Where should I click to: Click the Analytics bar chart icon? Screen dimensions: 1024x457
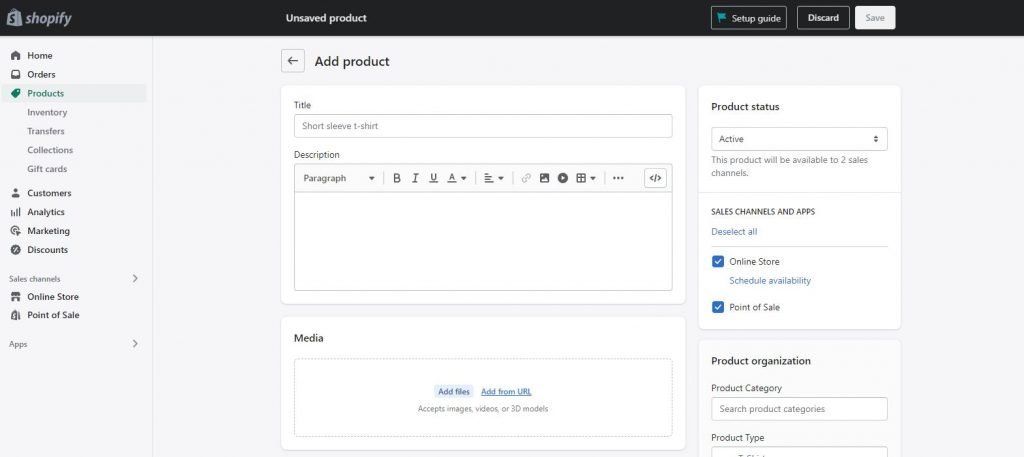coord(16,212)
